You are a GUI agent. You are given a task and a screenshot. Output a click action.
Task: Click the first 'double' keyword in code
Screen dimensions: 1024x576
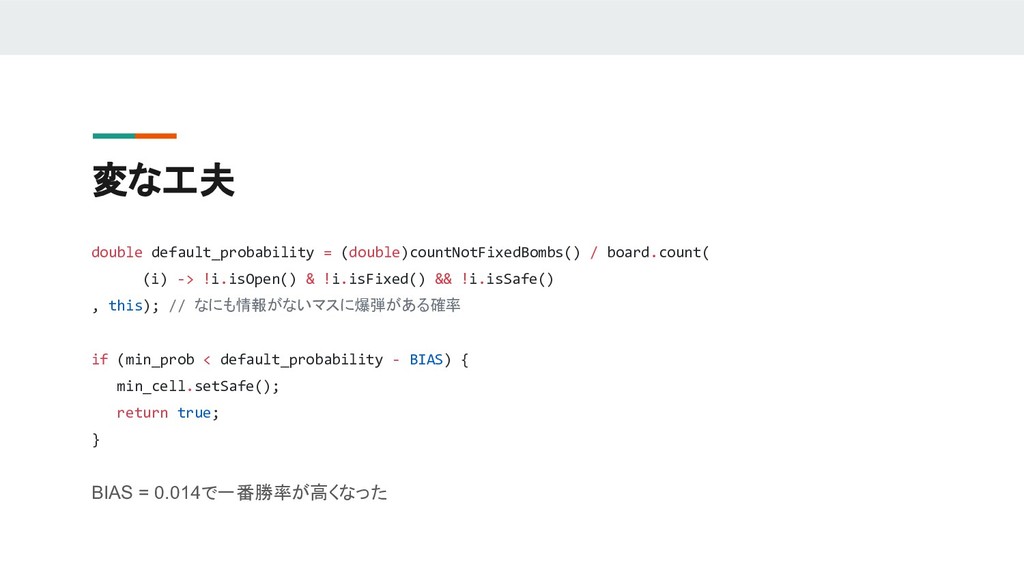[117, 253]
